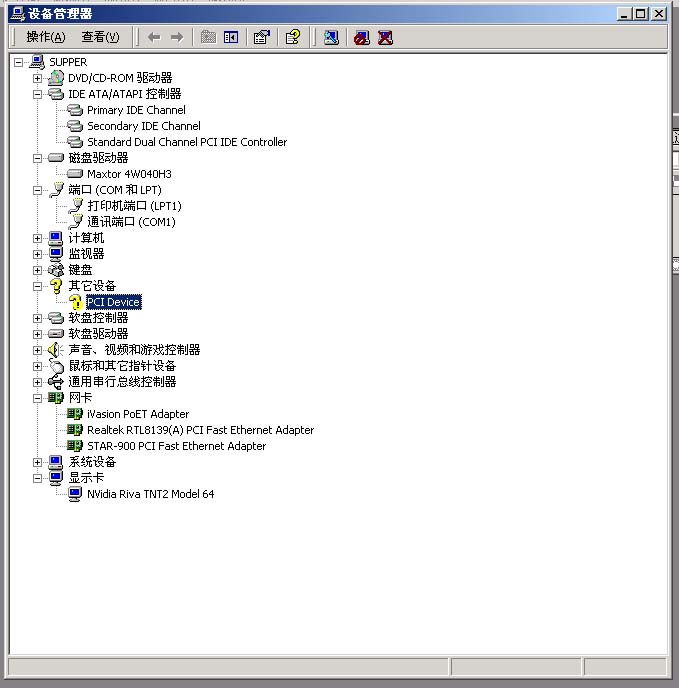Viewport: 679px width, 688px height.
Task: Click the 磁盘驱动器 drive icon
Action: pyautogui.click(x=56, y=158)
